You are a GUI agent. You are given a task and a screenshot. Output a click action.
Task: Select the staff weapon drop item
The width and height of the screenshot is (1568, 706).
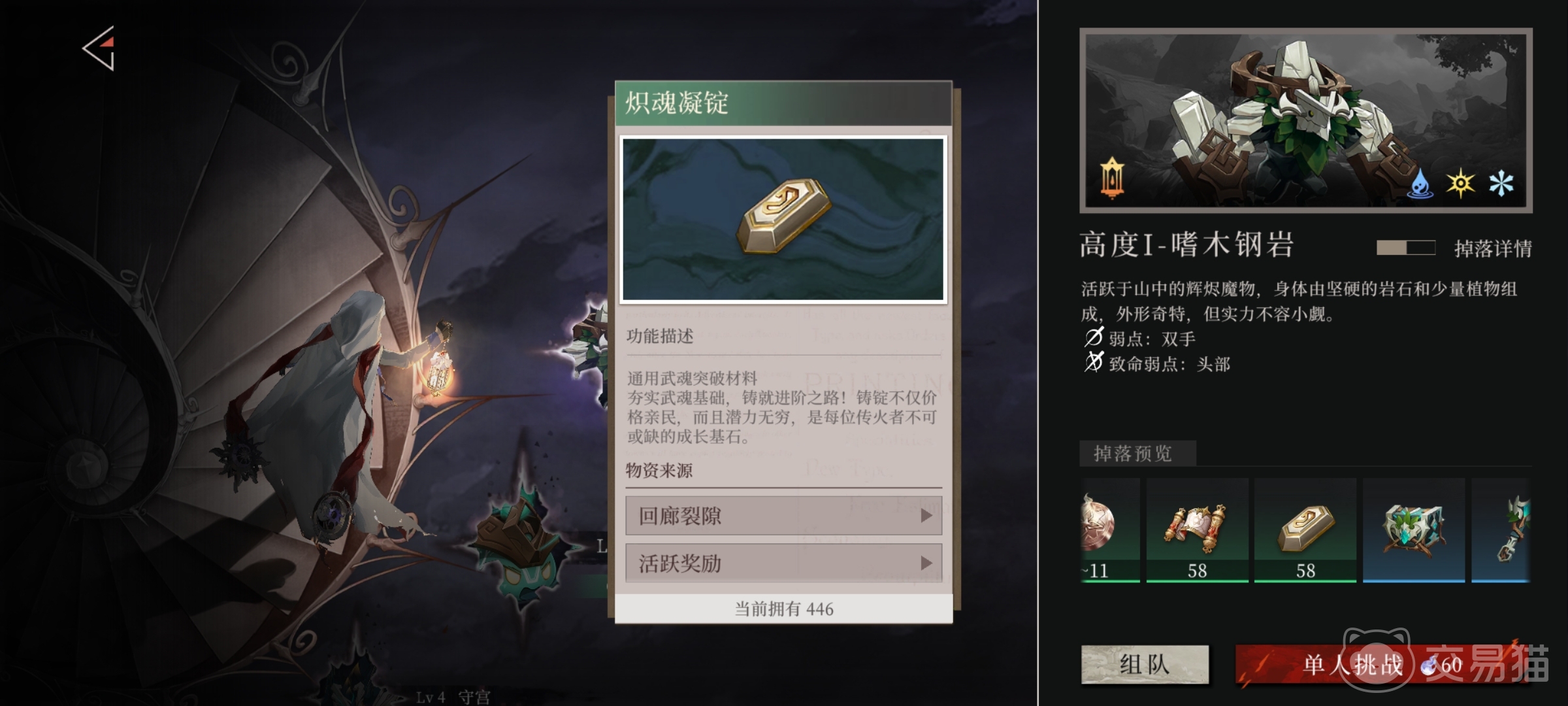[x=1501, y=530]
